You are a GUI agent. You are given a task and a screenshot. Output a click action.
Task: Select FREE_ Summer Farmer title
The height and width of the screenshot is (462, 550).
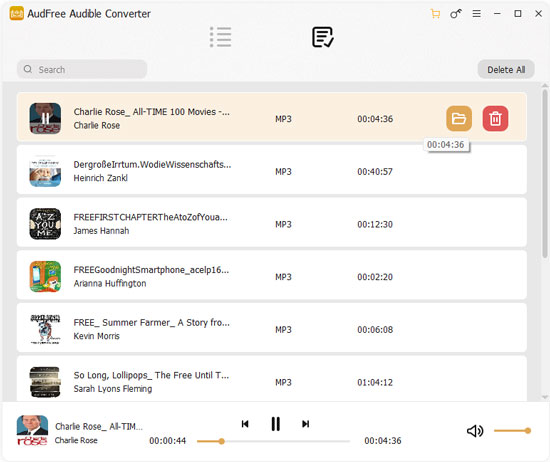pyautogui.click(x=152, y=322)
